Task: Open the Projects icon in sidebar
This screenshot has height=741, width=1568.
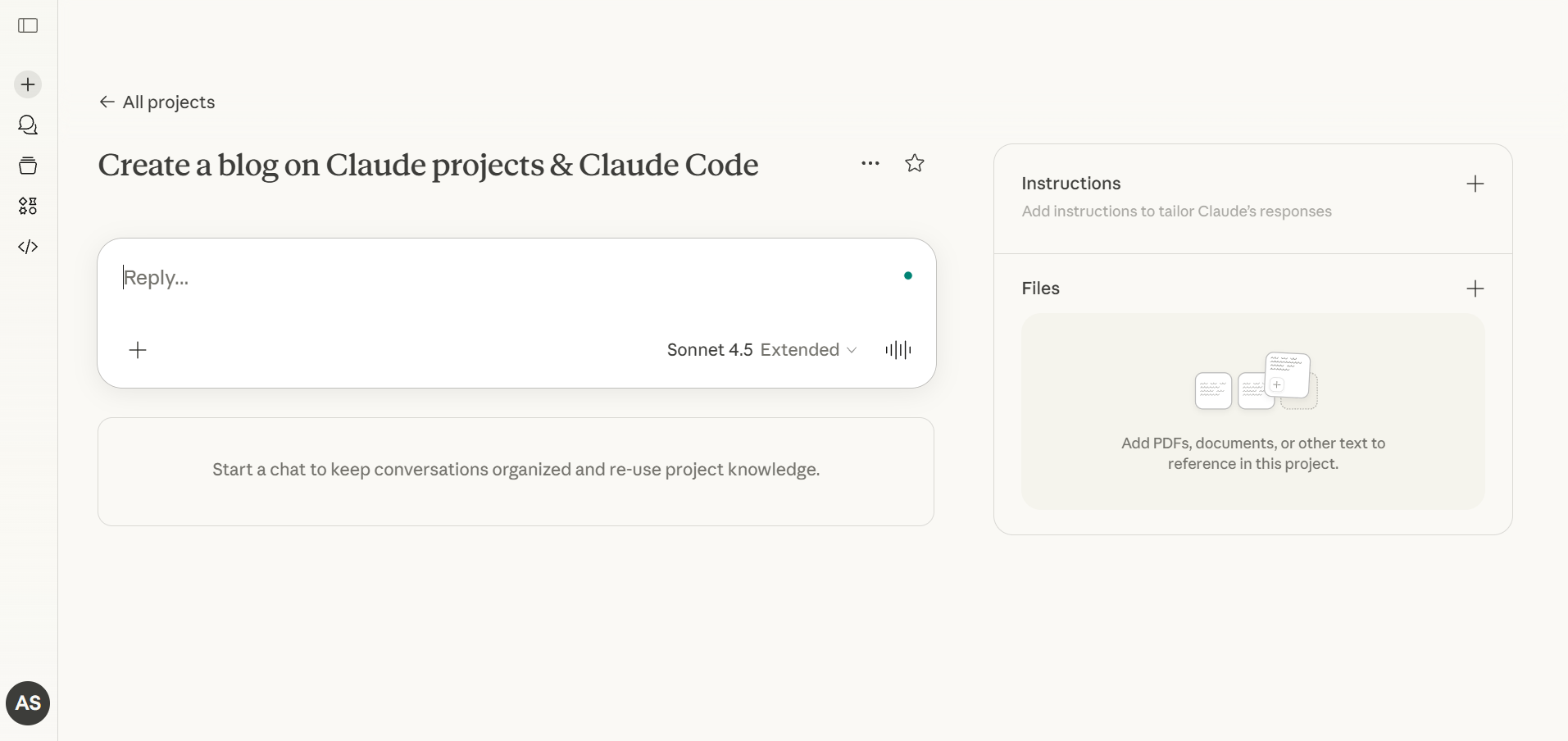Action: (28, 166)
